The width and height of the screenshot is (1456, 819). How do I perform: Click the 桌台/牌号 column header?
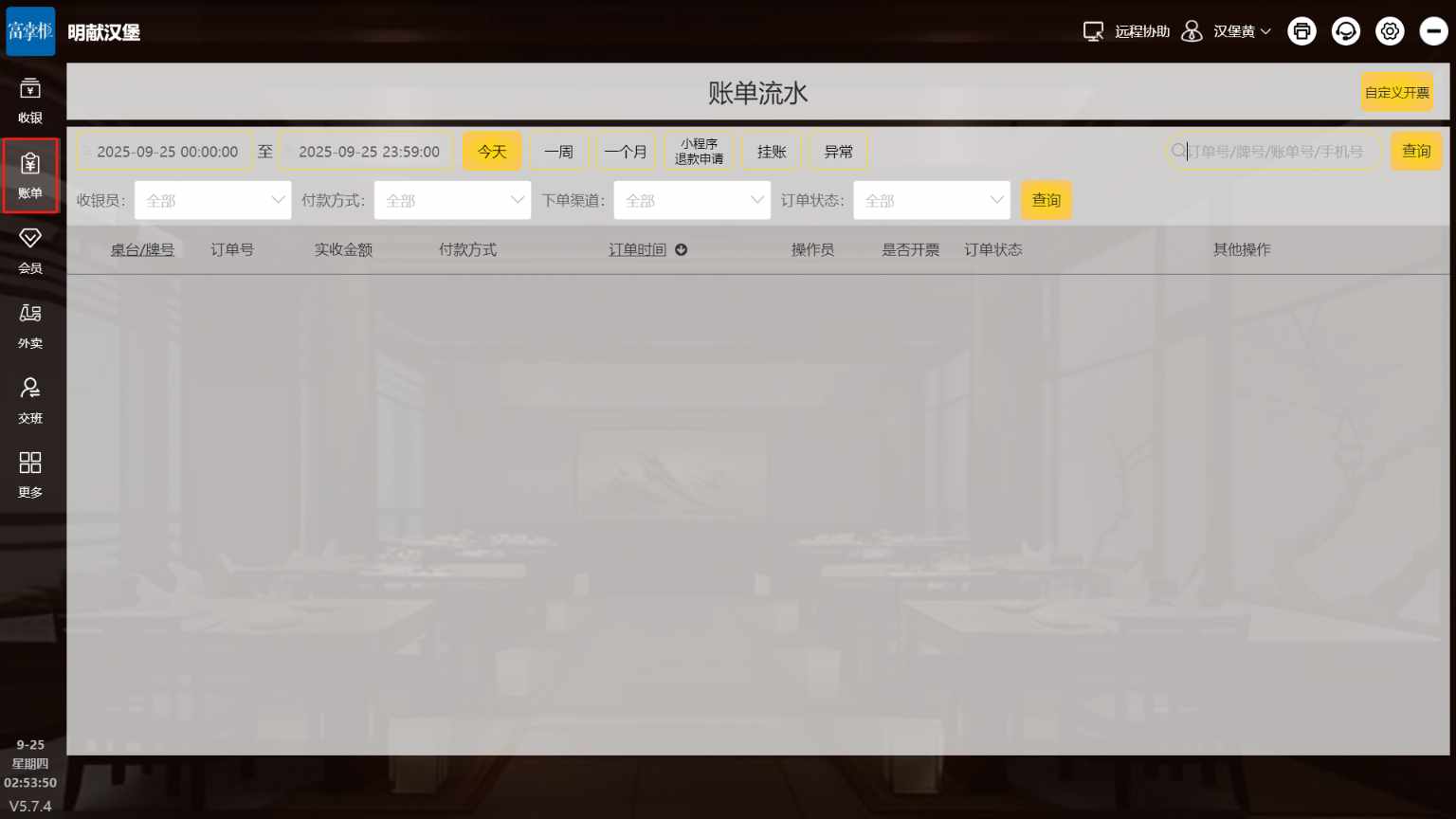coord(142,249)
